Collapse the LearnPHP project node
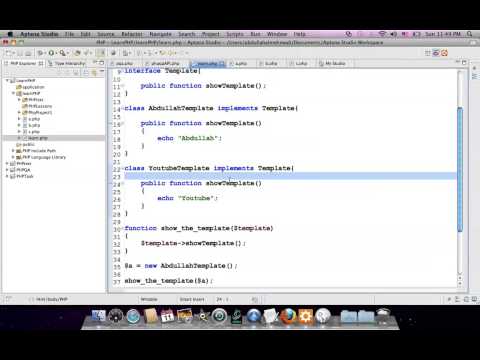 pyautogui.click(x=7, y=81)
